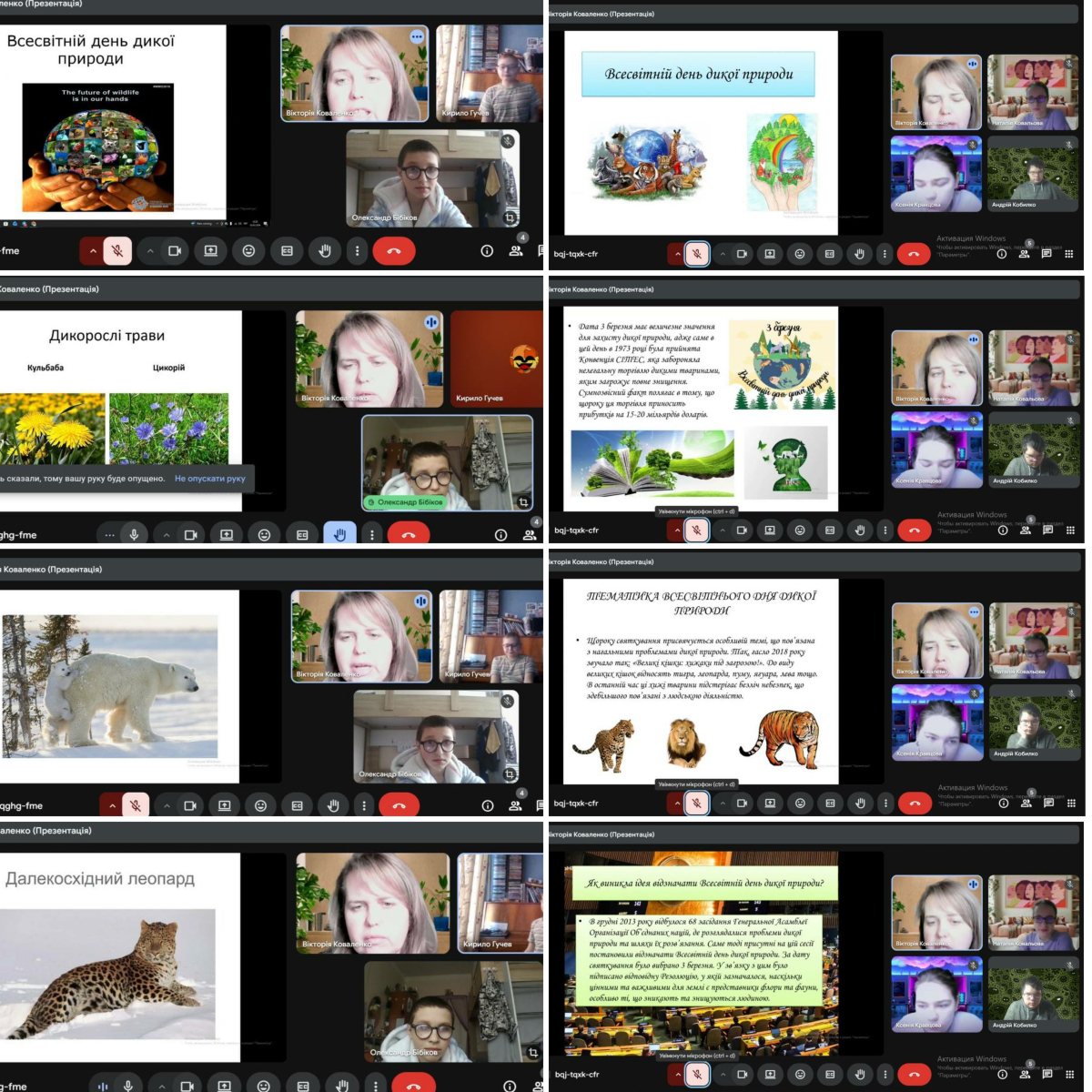The width and height of the screenshot is (1092, 1092).
Task: Expand microphone settings arrow below the 3 березня slide
Action: (x=677, y=530)
